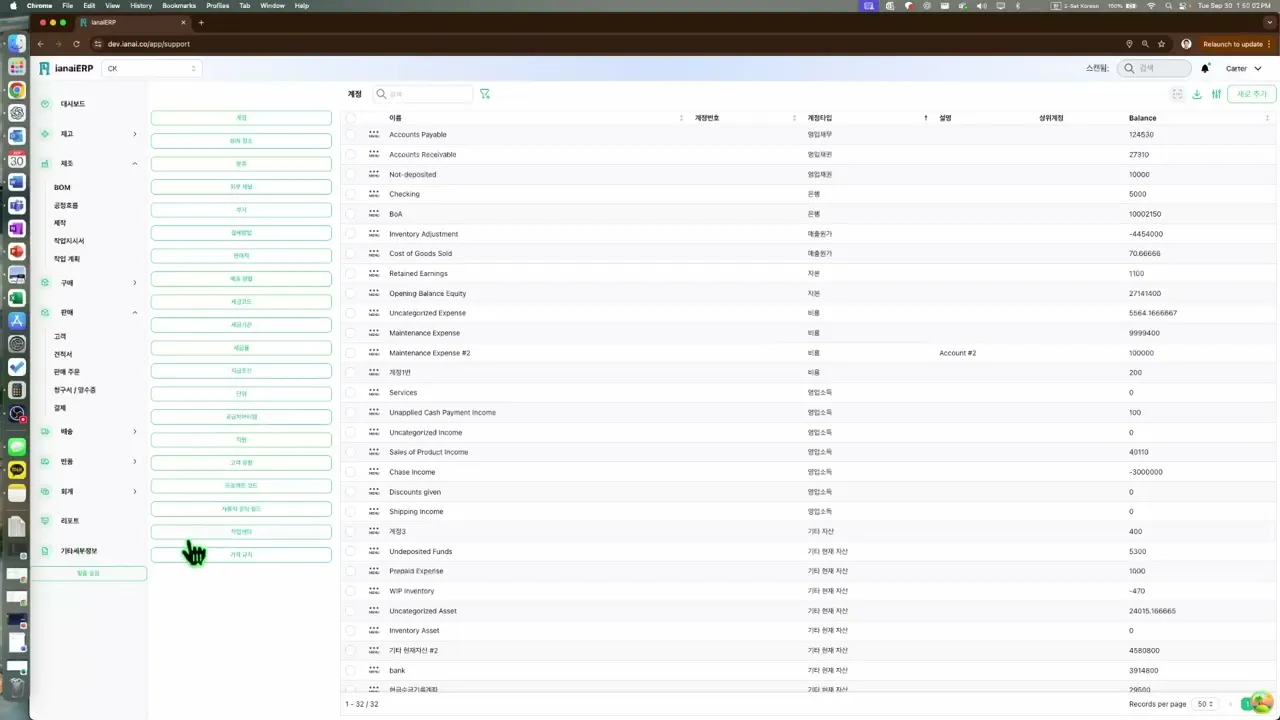Viewport: 1280px width, 720px height.
Task: Collapse the 제조 sidebar section chevron
Action: coord(135,163)
